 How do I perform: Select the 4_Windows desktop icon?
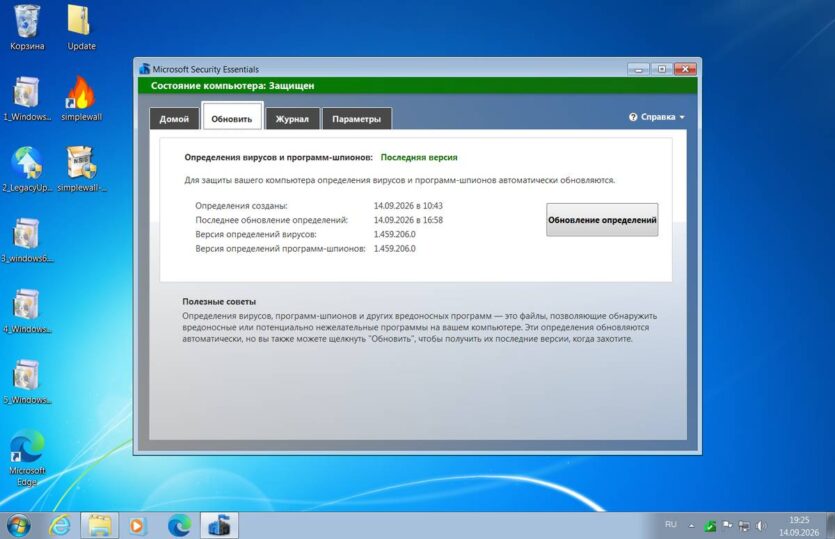(x=27, y=311)
